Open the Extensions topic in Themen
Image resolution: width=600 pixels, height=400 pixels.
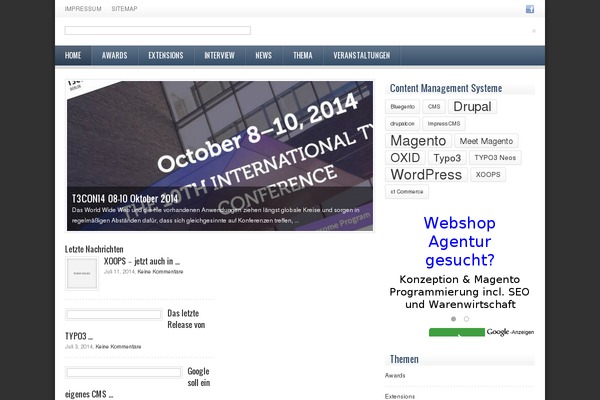pyautogui.click(x=400, y=397)
